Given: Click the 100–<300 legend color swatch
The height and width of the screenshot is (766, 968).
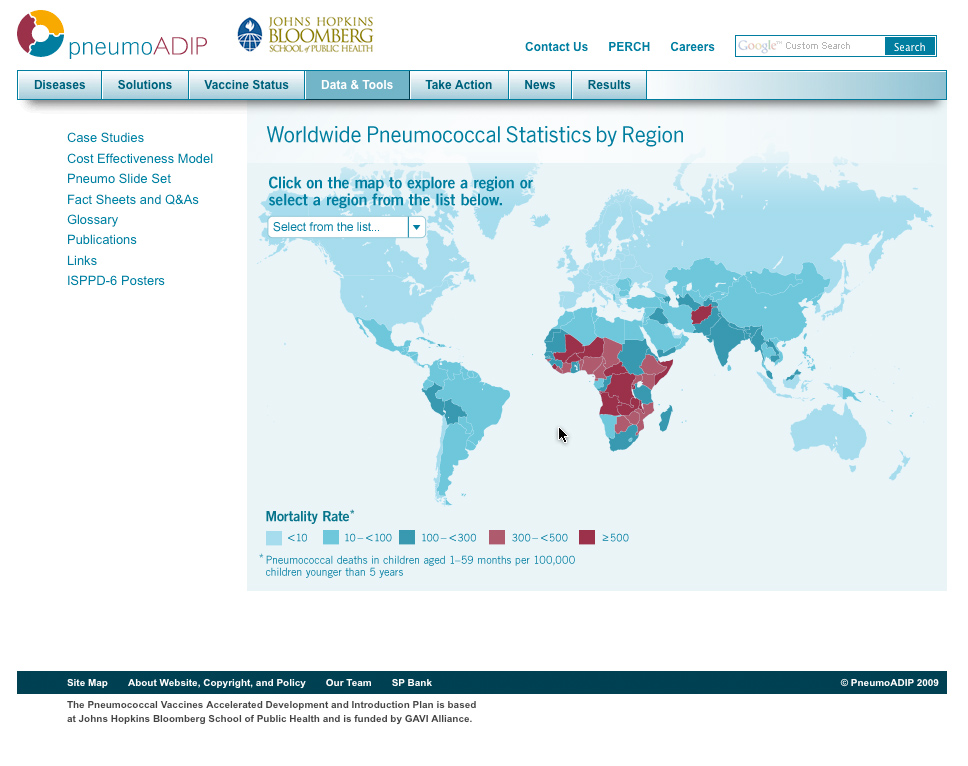Looking at the screenshot, I should [x=407, y=538].
